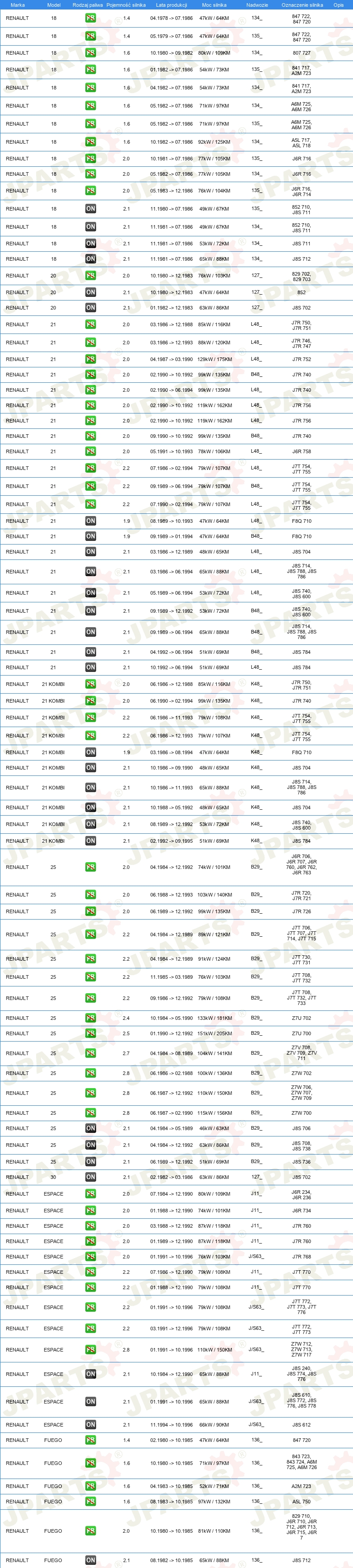Click the Oznaczenie silnika column header
This screenshot has width=353, height=1568.
tap(302, 5)
